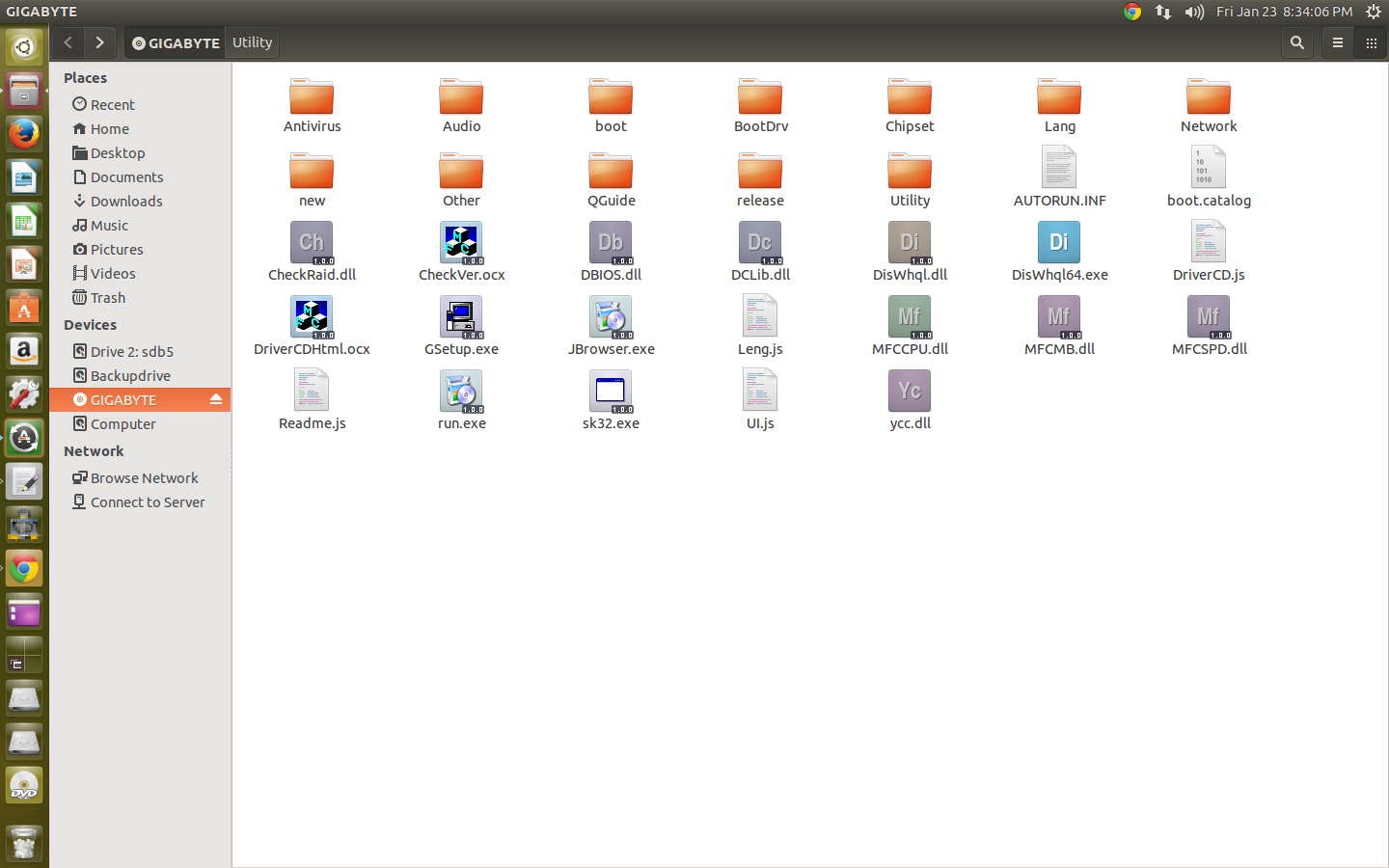This screenshot has width=1389, height=868.
Task: Open Desktop in sidebar
Action: pos(140,152)
